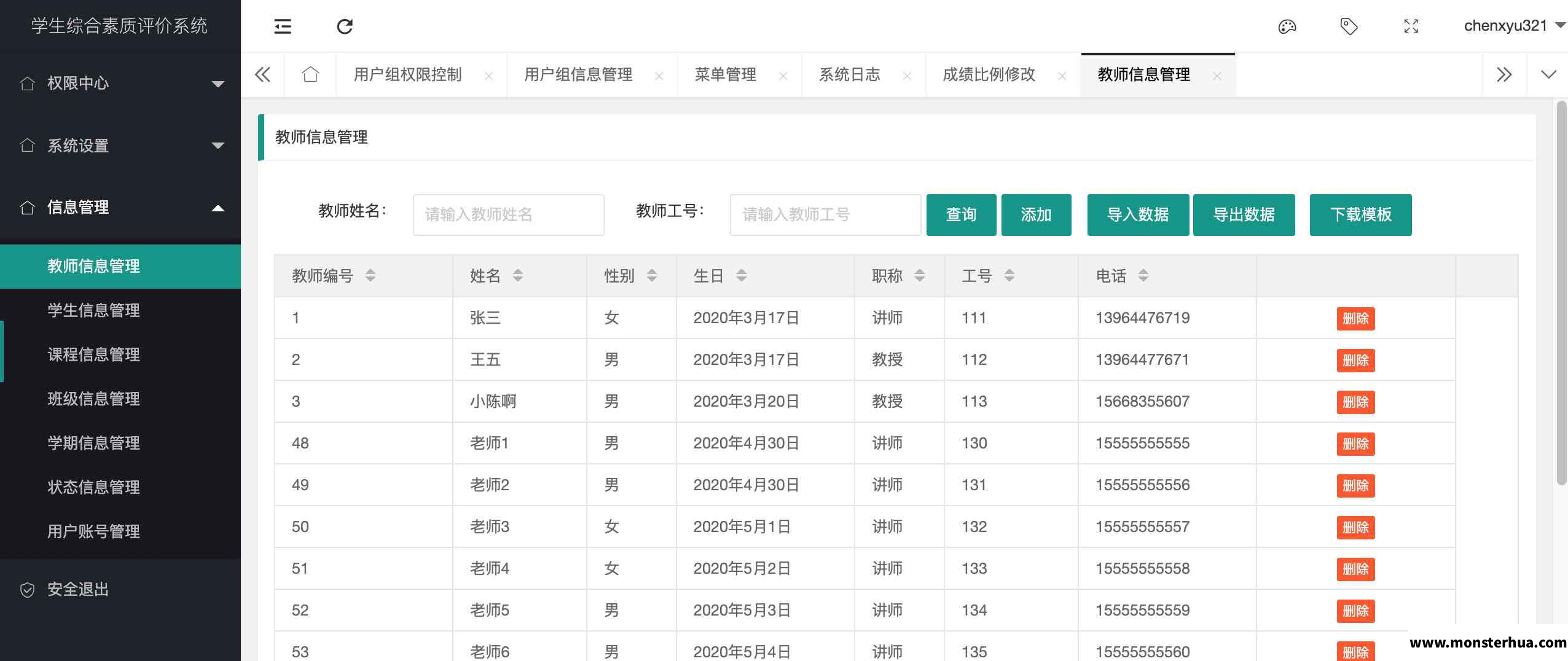
Task: Click the tag note icon in header
Action: click(x=1349, y=26)
